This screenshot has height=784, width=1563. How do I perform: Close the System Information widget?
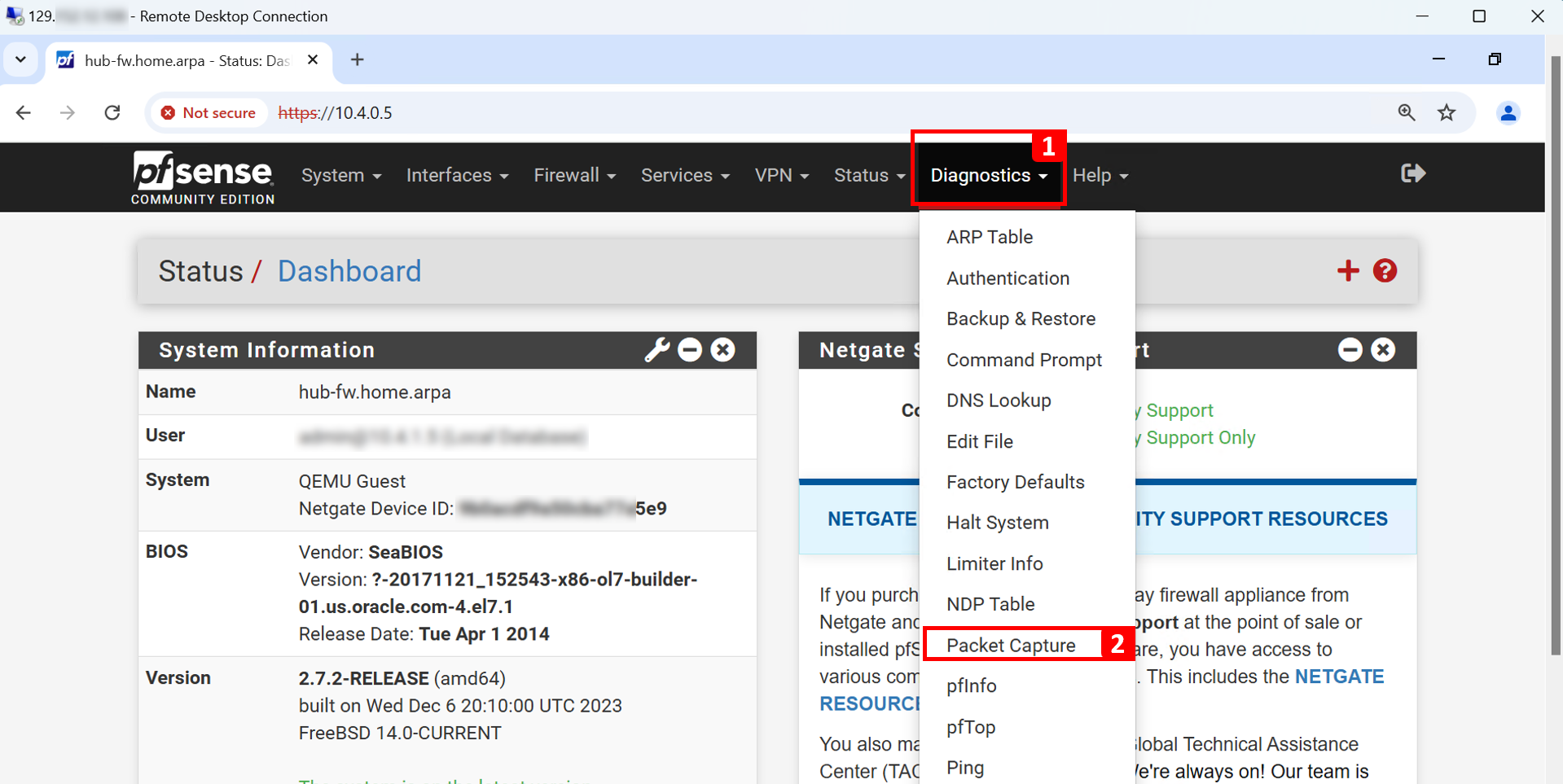tap(722, 350)
